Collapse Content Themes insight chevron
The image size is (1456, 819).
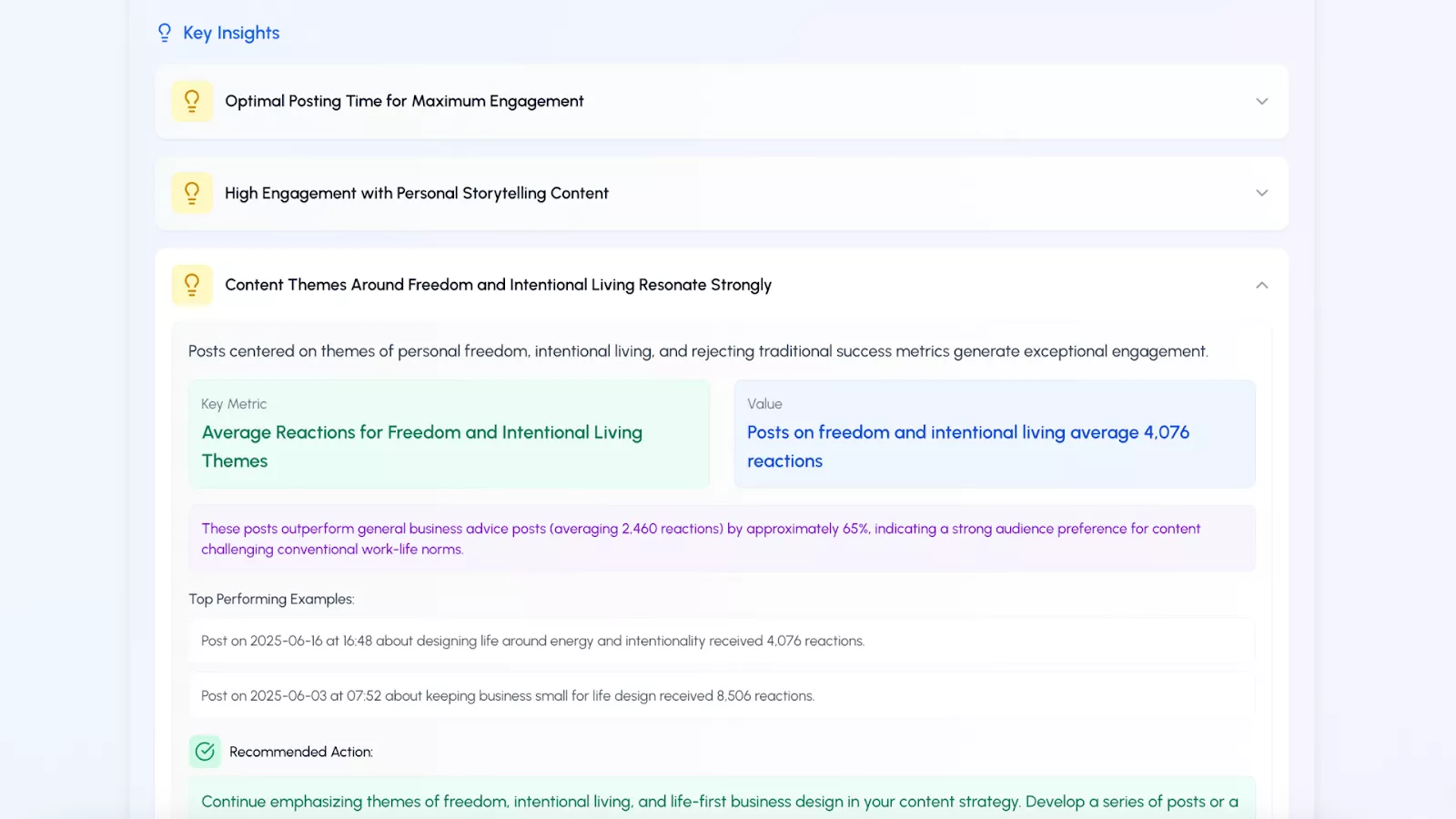click(1261, 285)
